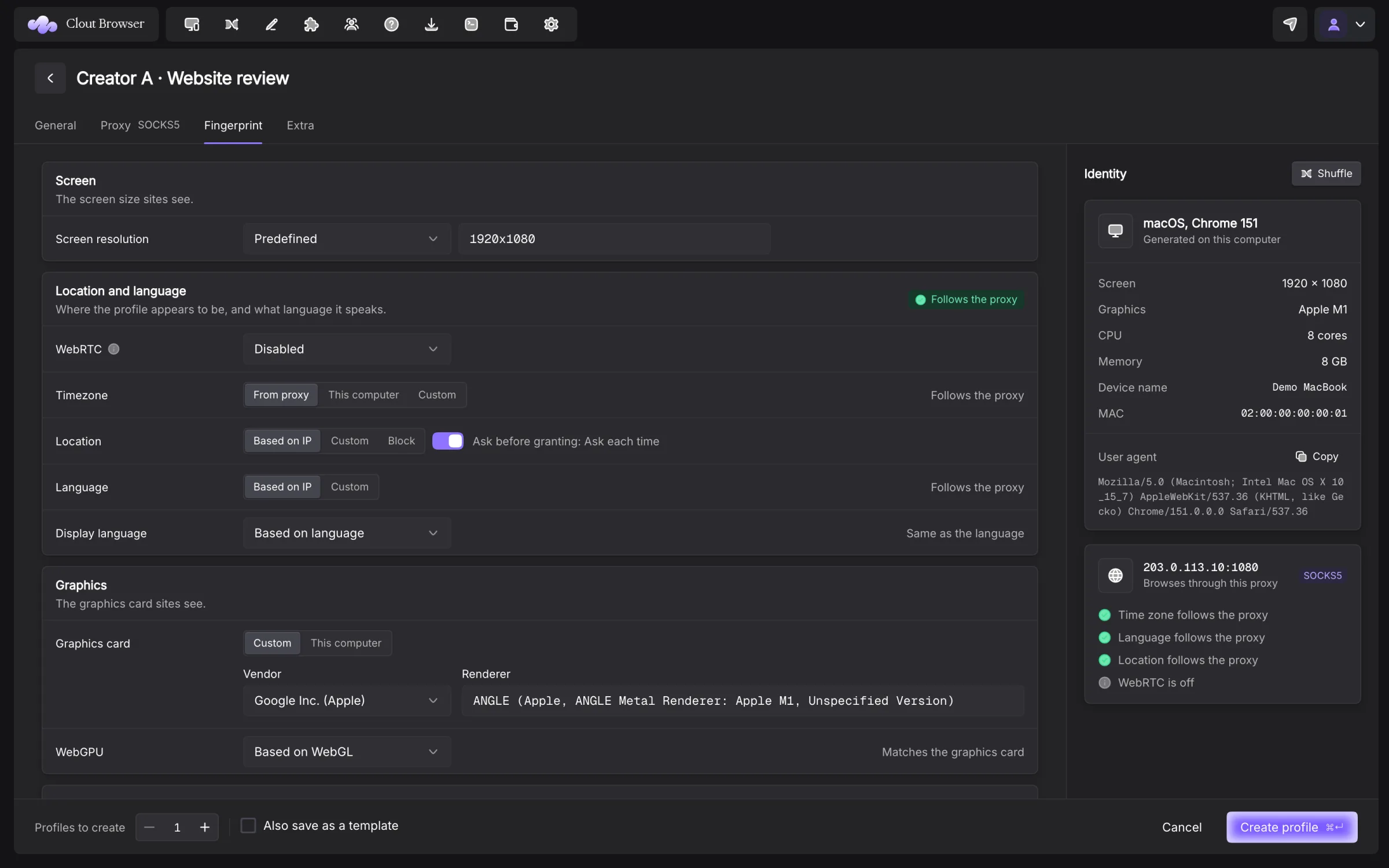Open the WebGPU Based on WebGL dropdown
Viewport: 1389px width, 868px height.
click(347, 752)
